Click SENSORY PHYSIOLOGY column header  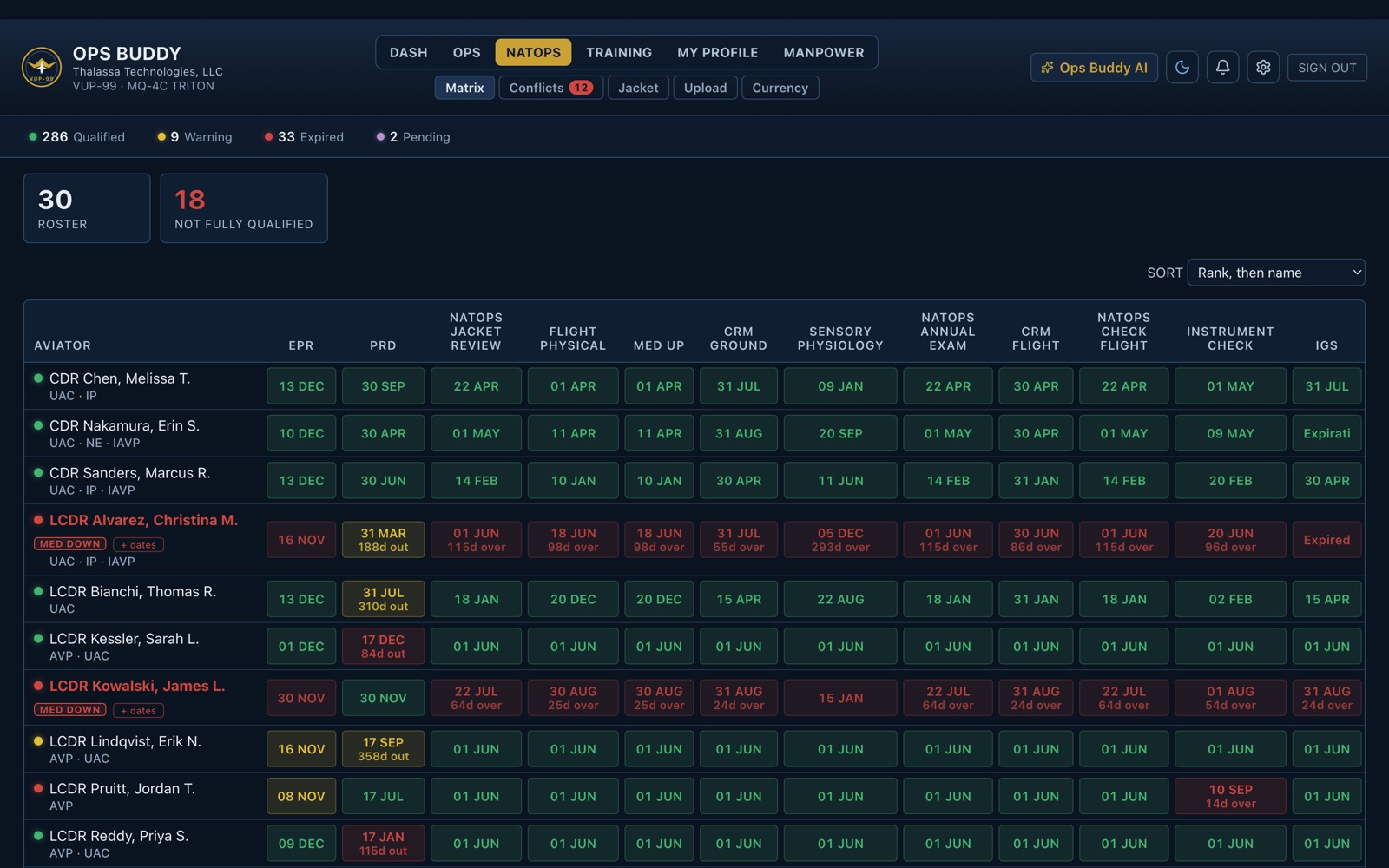tap(840, 339)
